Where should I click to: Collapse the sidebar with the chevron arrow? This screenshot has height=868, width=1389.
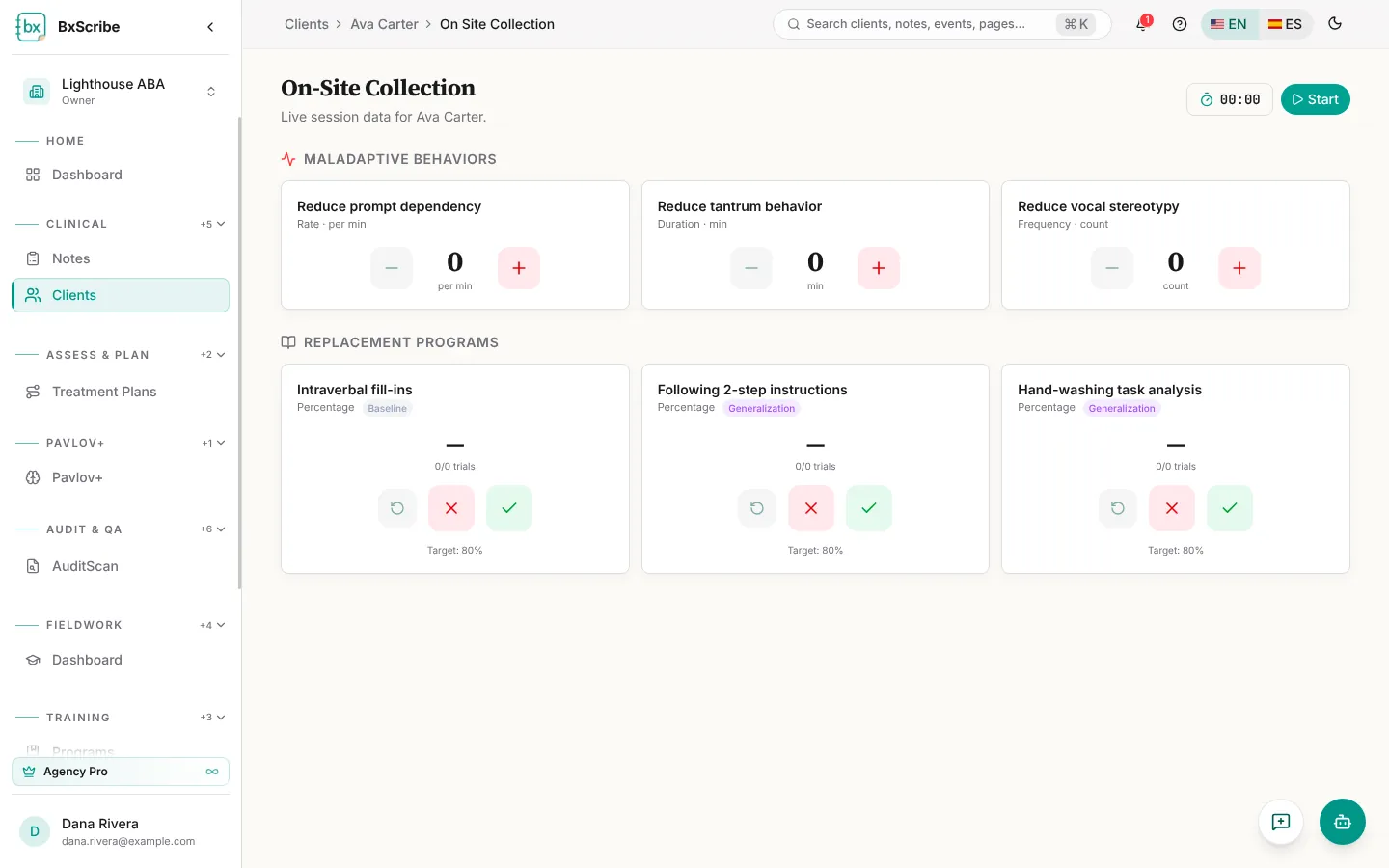tap(210, 27)
